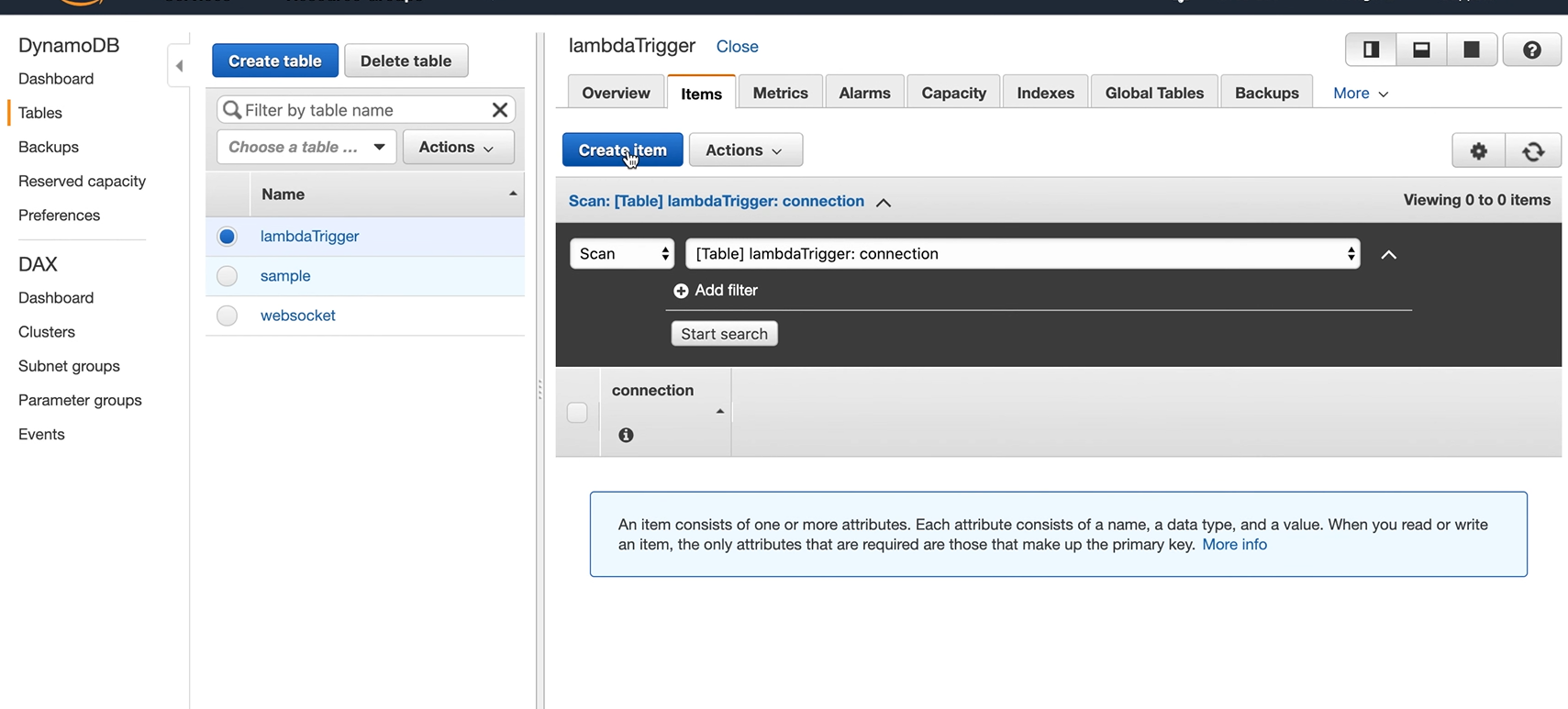Image resolution: width=1568 pixels, height=709 pixels.
Task: Switch to the Metrics tab
Action: (780, 94)
